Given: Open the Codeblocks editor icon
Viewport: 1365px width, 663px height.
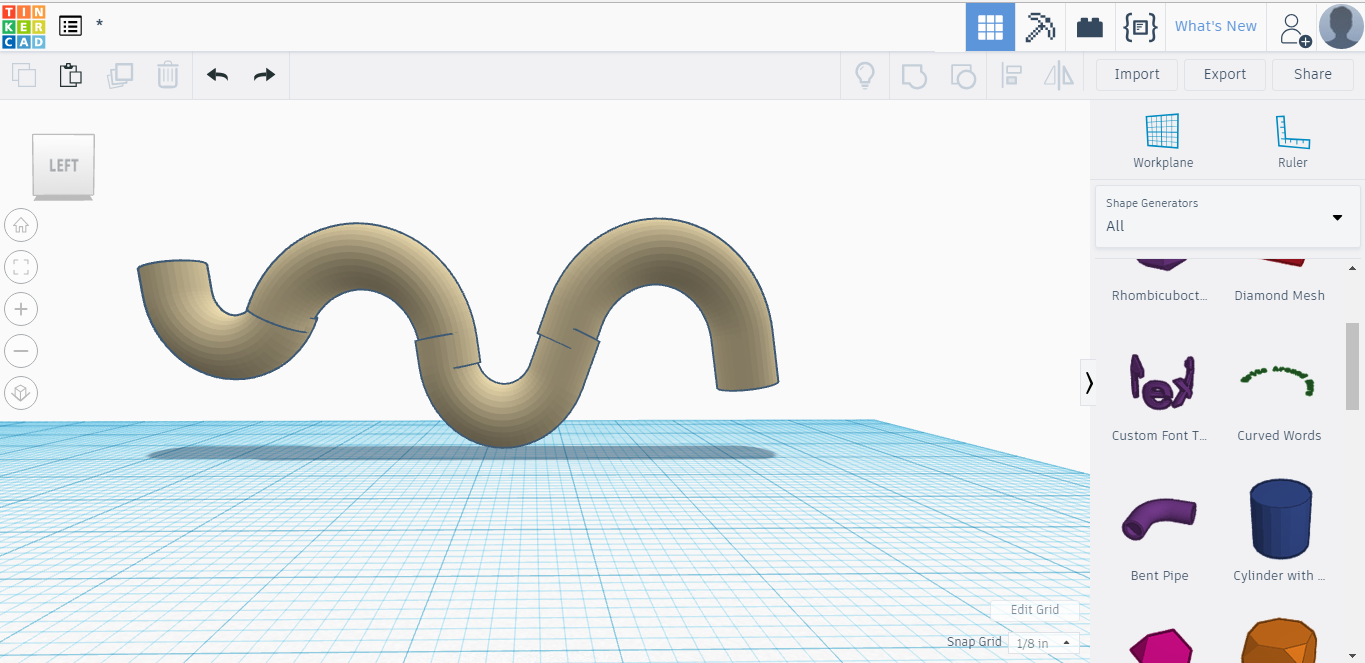Looking at the screenshot, I should pos(1140,27).
